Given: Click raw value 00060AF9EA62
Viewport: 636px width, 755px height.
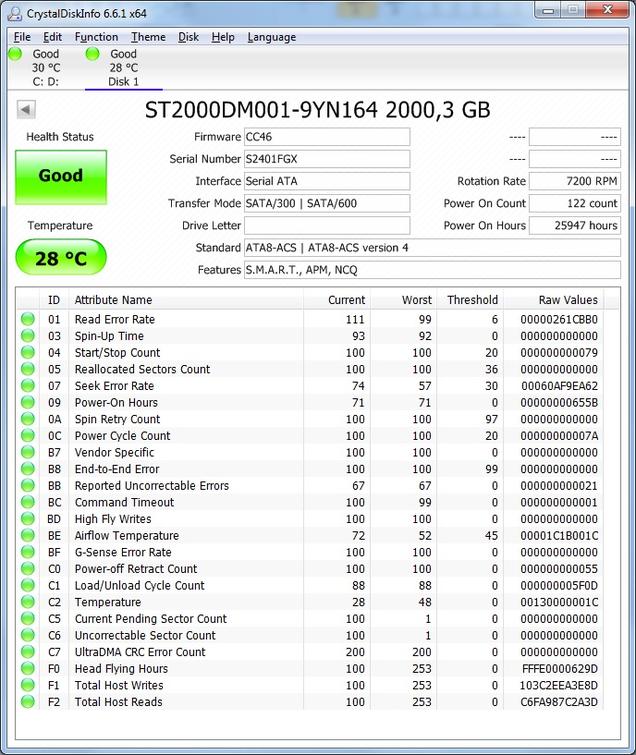Looking at the screenshot, I should (x=559, y=386).
